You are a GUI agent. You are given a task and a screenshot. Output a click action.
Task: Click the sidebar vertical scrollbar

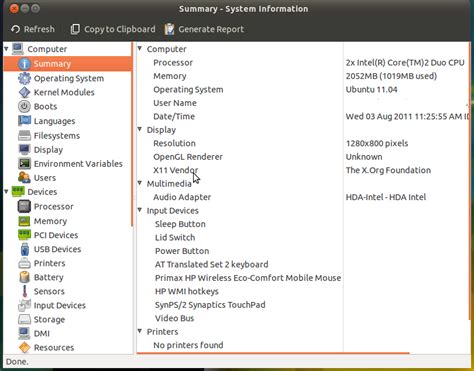pyautogui.click(x=132, y=133)
